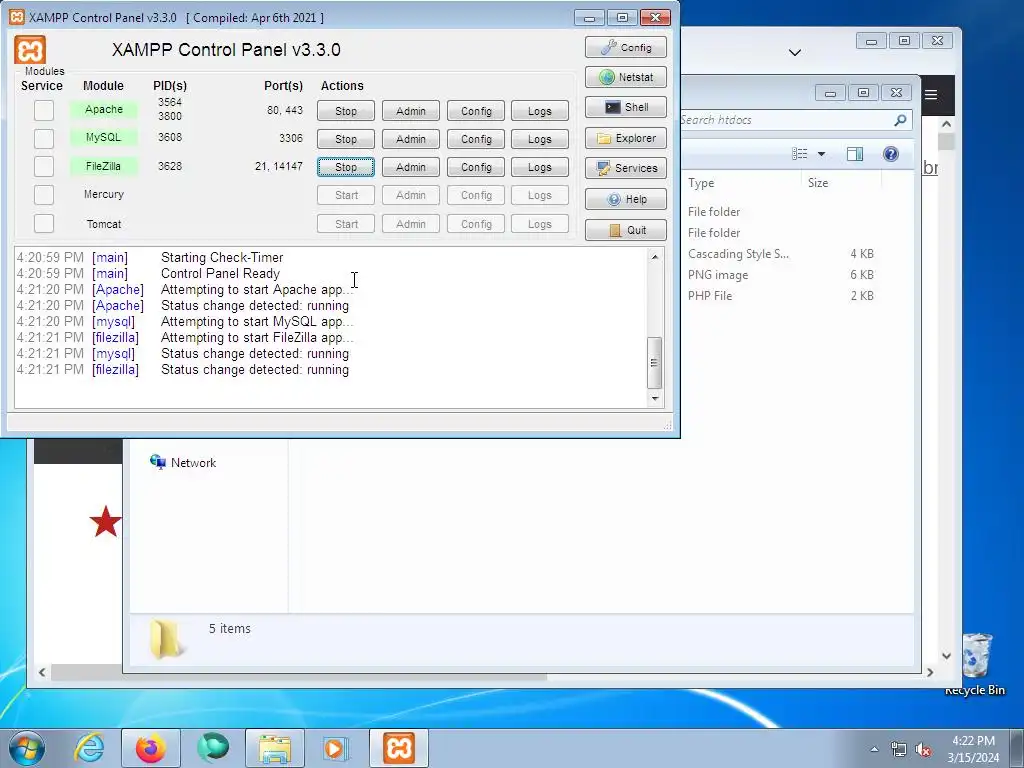1024x768 pixels.
Task: Click the Show desktop strip on taskbar
Action: click(x=1018, y=748)
